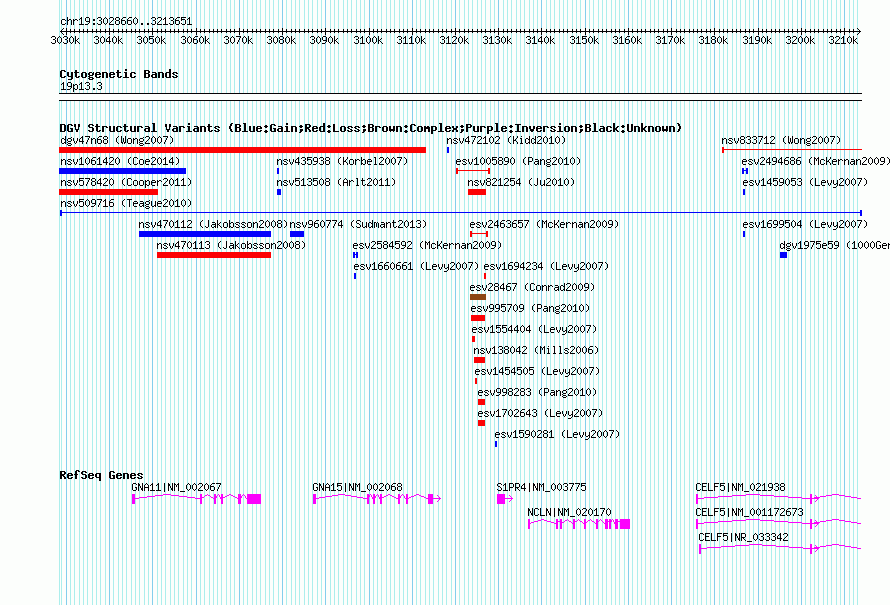Screen dimensions: 890x605
Task: Open nsv470113 (Jakobsson2008) variant
Action: point(231,245)
